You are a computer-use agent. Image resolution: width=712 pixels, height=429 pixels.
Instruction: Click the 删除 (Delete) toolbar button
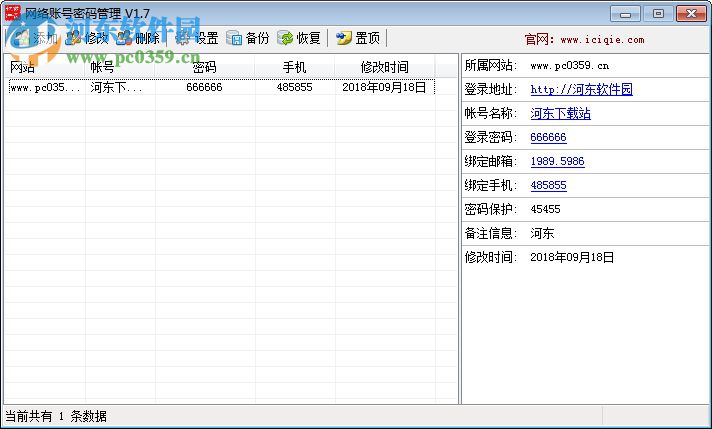click(138, 38)
